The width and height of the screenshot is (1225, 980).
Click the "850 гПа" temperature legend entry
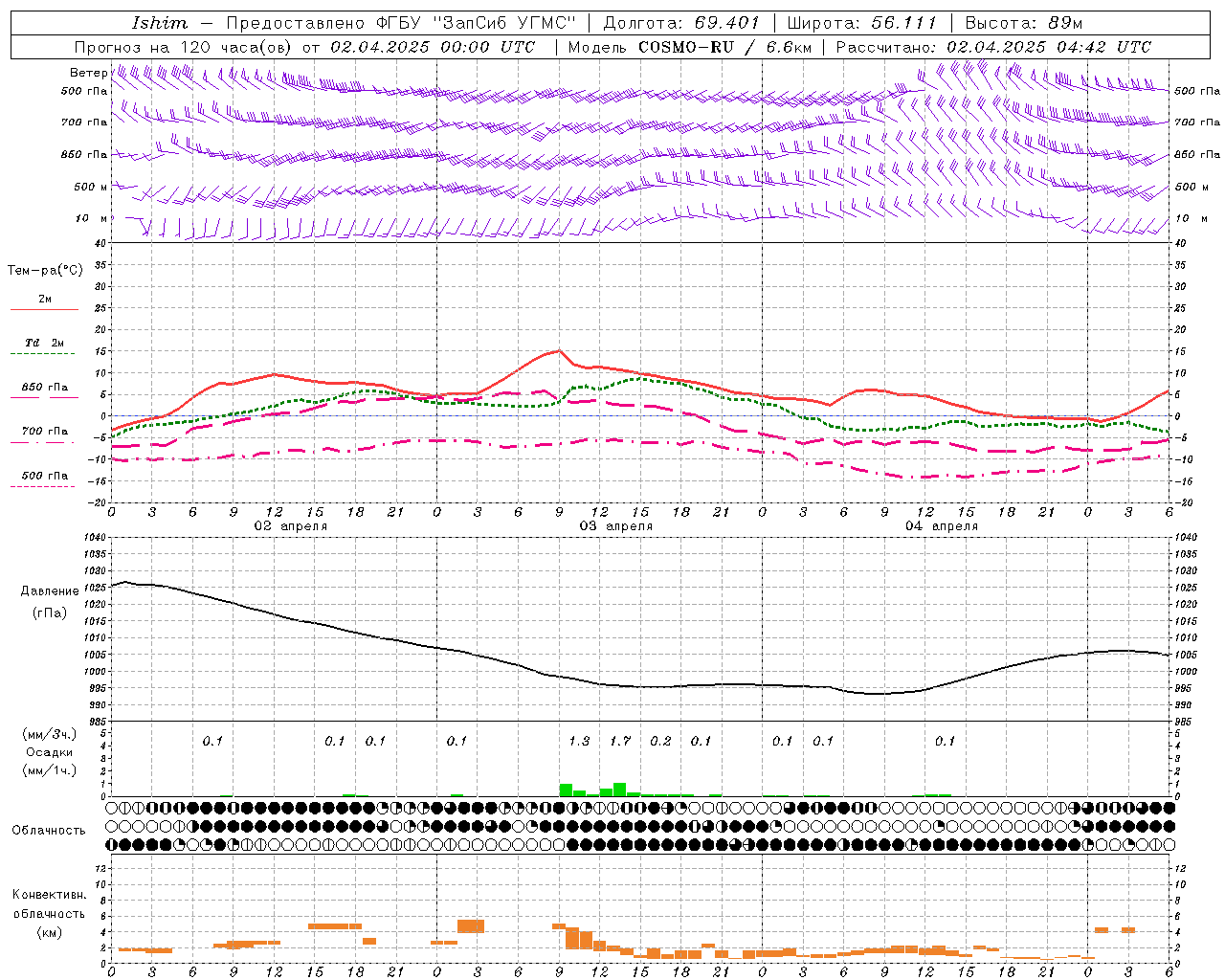coord(45,388)
